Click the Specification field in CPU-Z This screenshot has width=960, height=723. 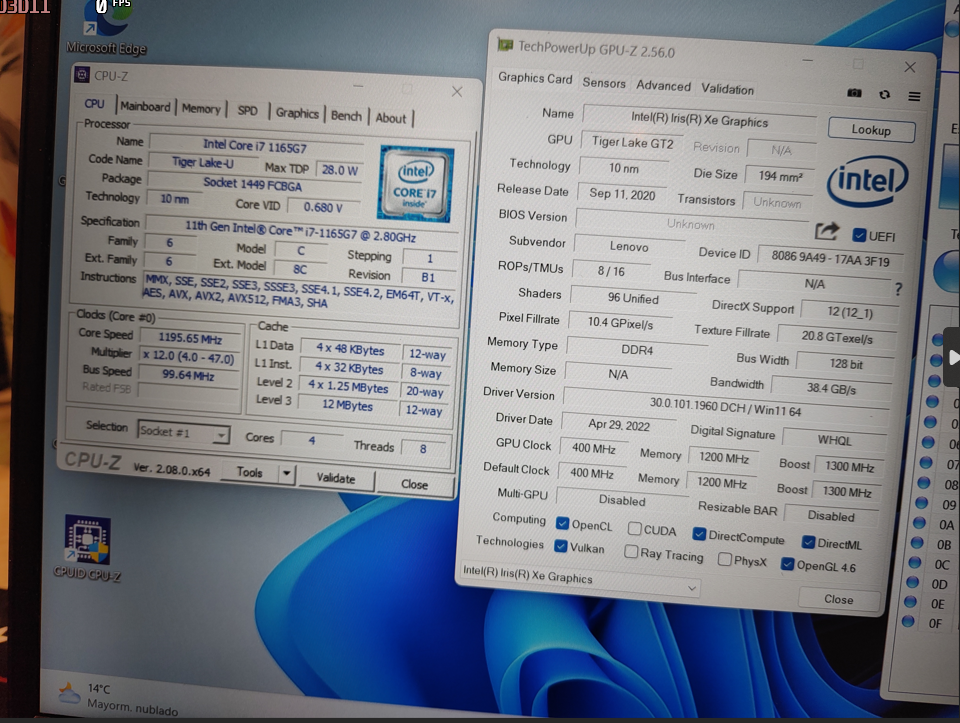coord(301,231)
